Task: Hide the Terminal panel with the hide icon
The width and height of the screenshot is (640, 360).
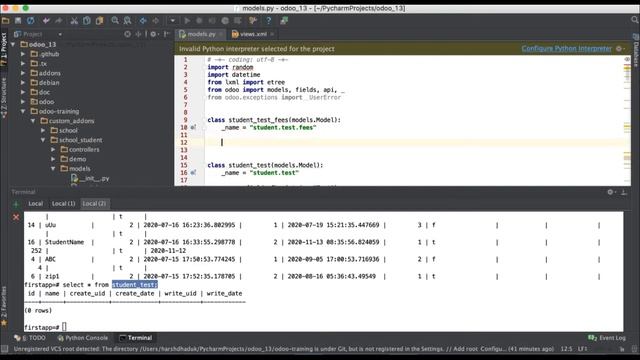Action: click(x=624, y=192)
